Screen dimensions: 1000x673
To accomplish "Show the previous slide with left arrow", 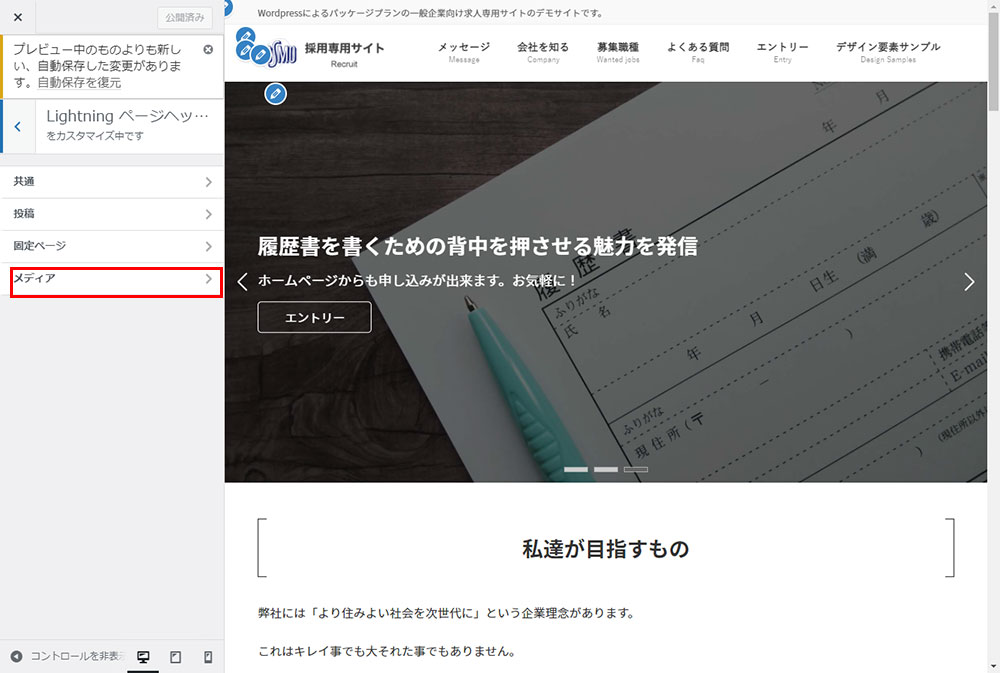I will point(242,282).
